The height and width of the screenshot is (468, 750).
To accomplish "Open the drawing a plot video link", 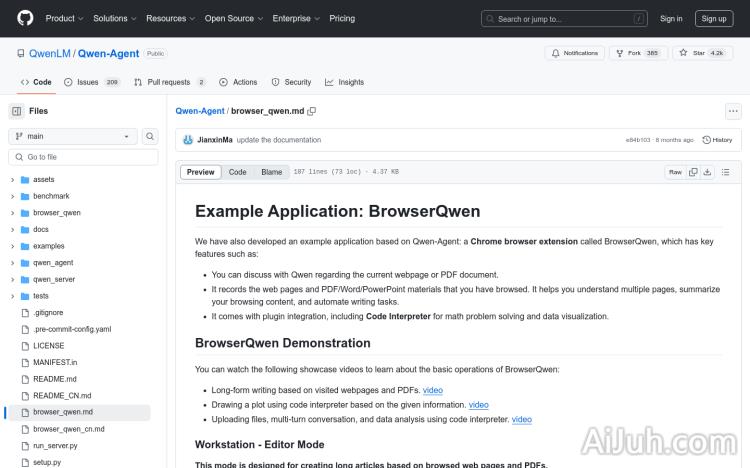I will coord(478,405).
